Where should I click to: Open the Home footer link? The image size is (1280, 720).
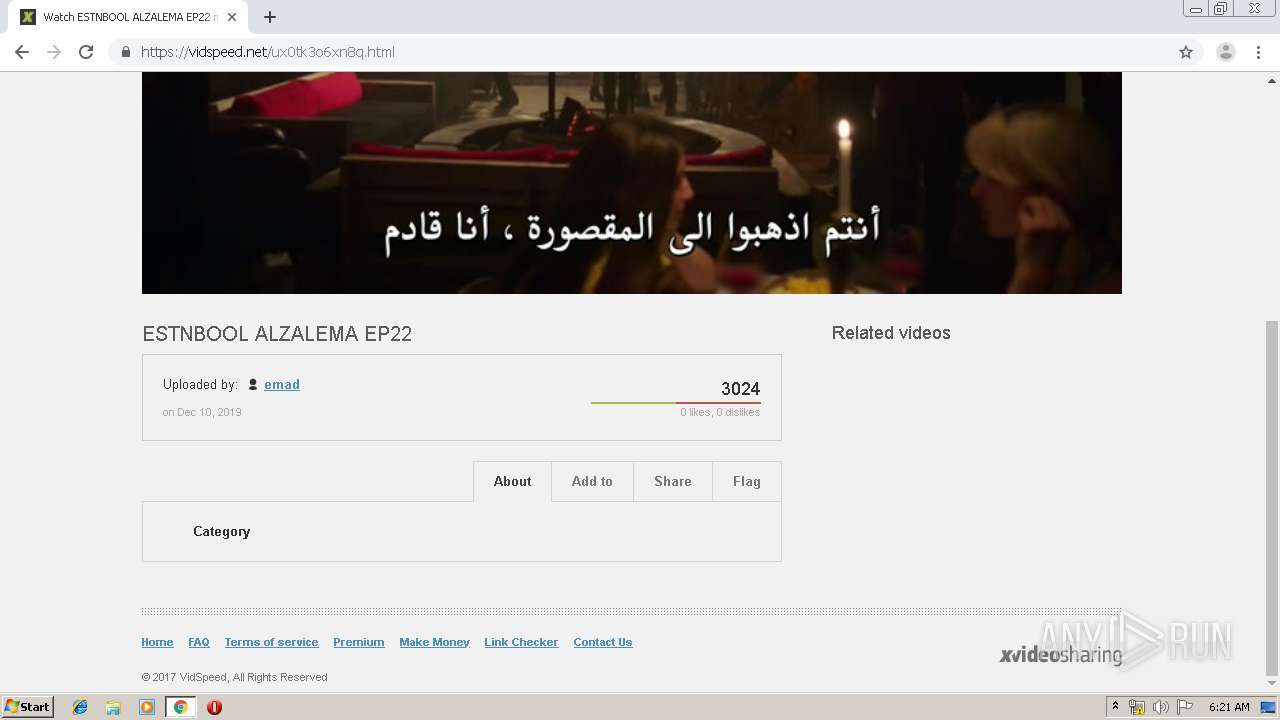[x=157, y=642]
